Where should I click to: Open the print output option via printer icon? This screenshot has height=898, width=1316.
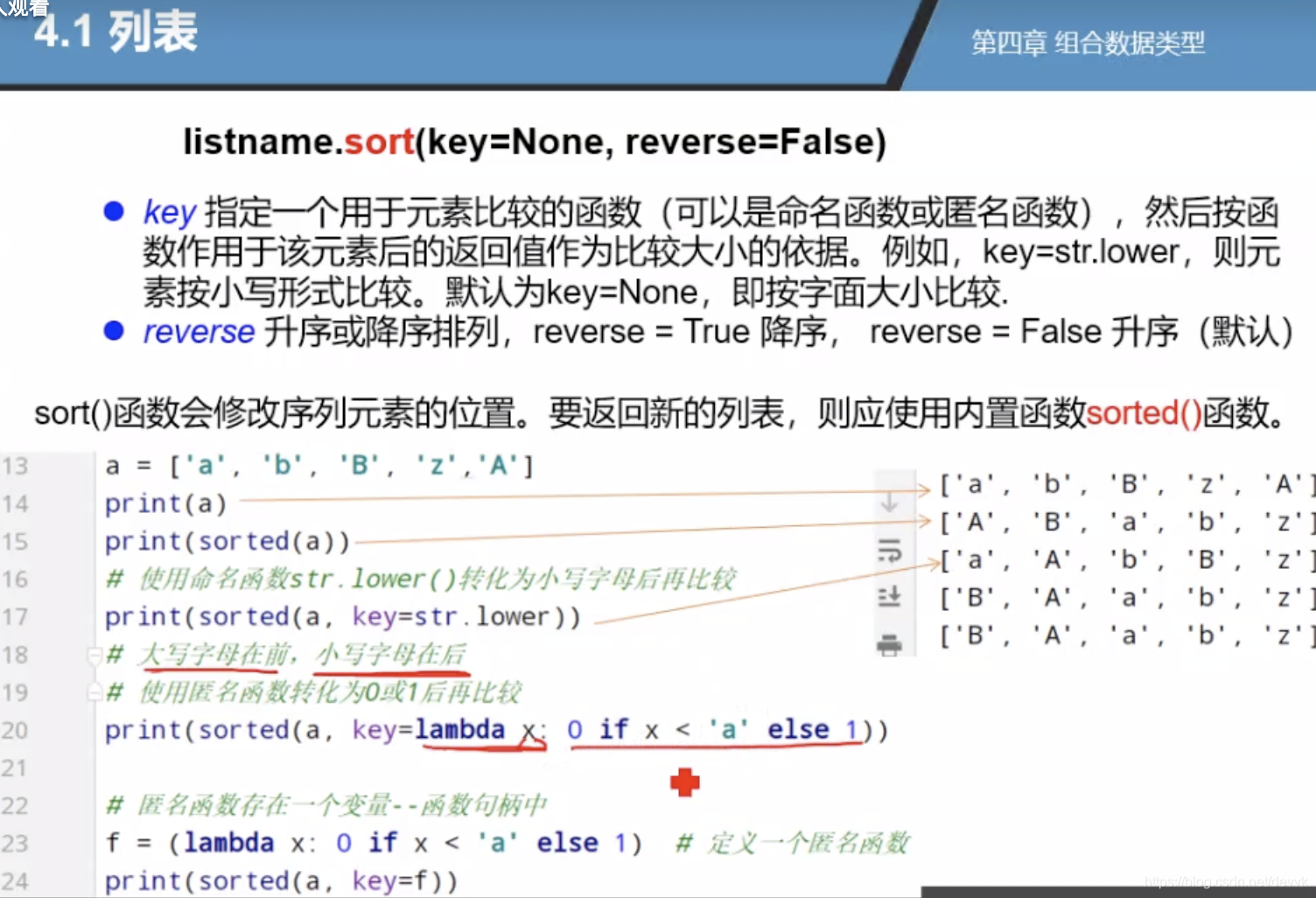pyautogui.click(x=889, y=643)
